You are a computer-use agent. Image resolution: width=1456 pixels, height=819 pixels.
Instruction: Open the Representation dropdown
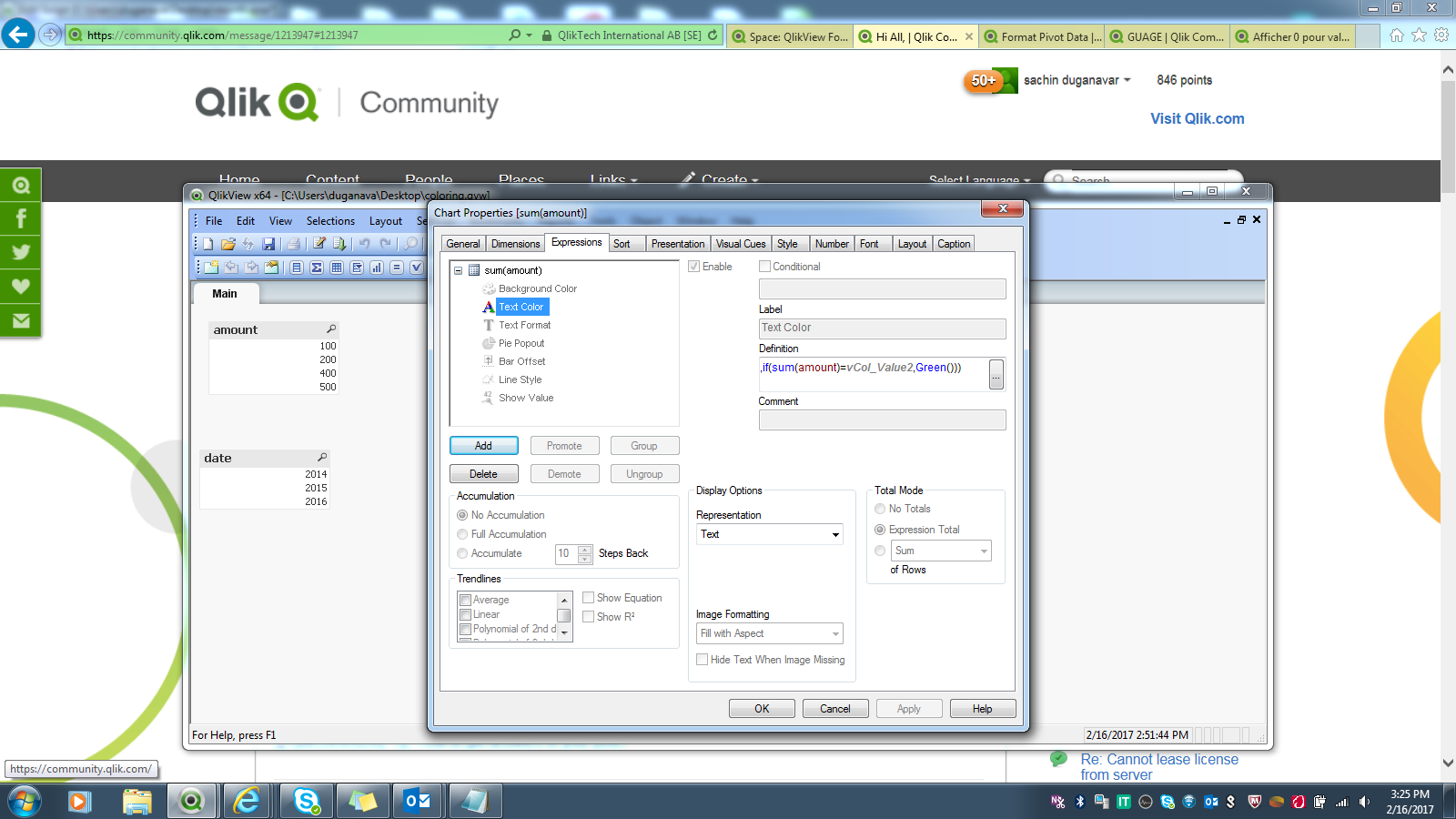point(770,534)
